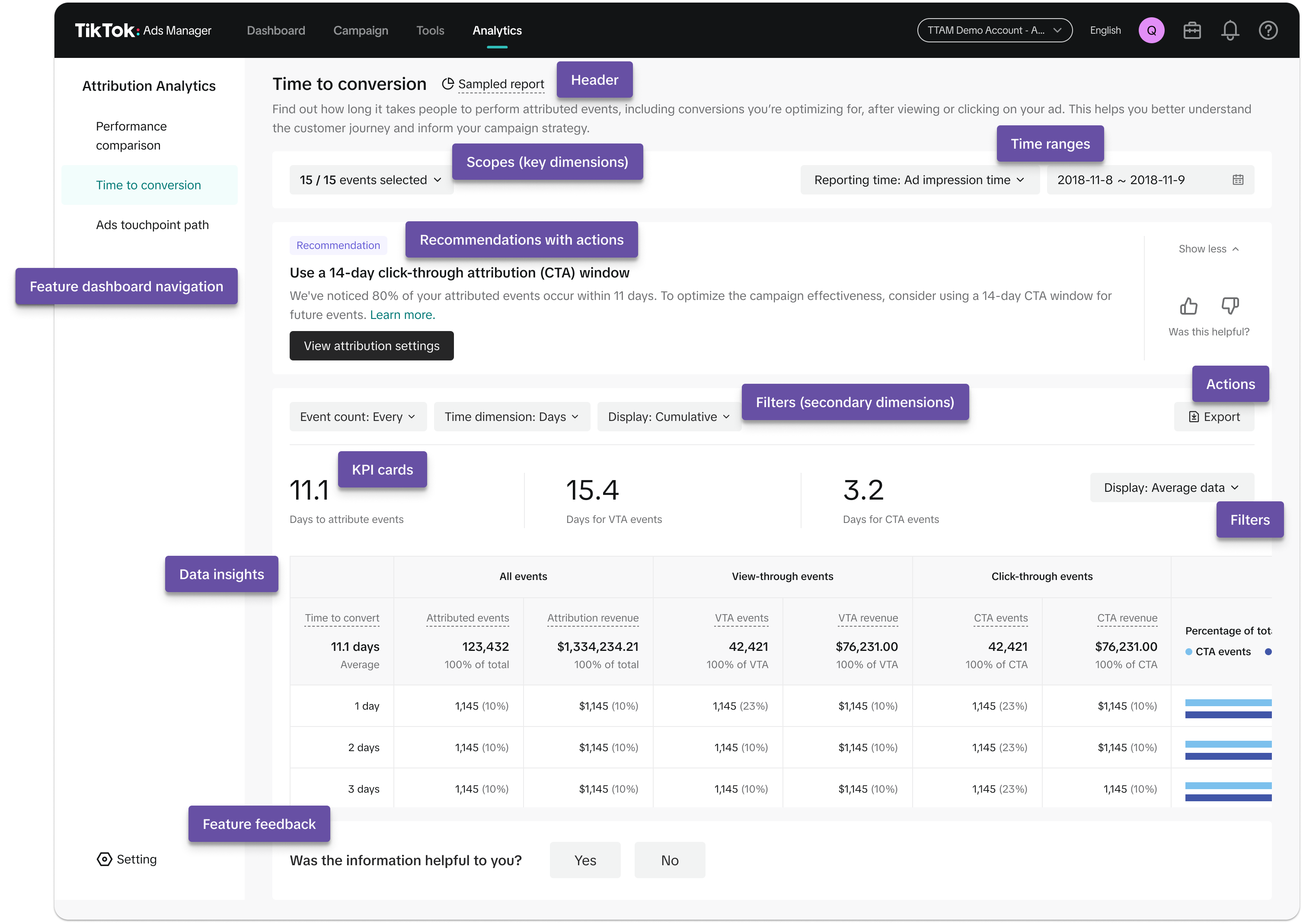Click View attribution settings button

(x=371, y=346)
